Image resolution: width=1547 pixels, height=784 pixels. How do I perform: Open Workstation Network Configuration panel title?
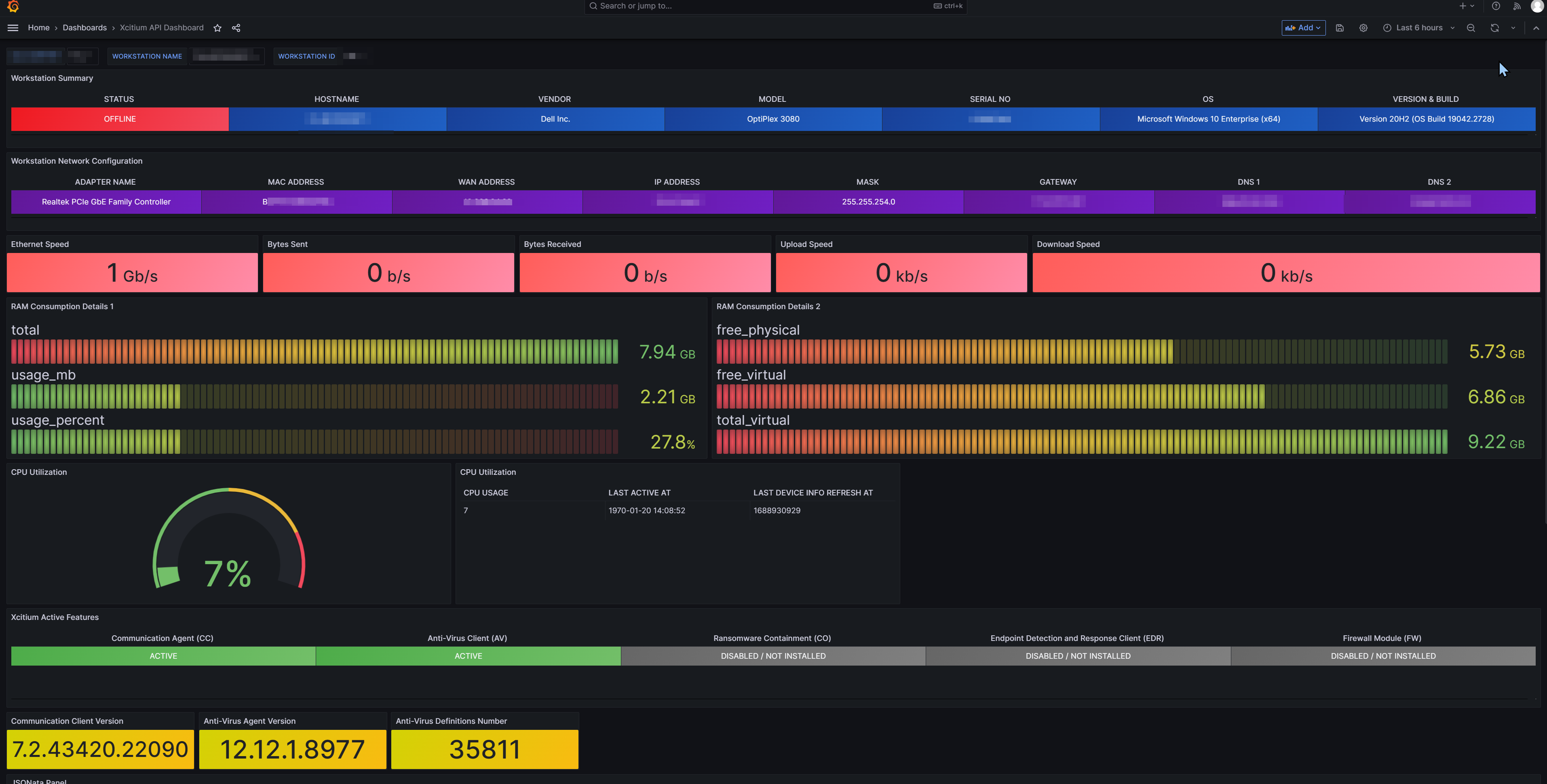point(76,161)
